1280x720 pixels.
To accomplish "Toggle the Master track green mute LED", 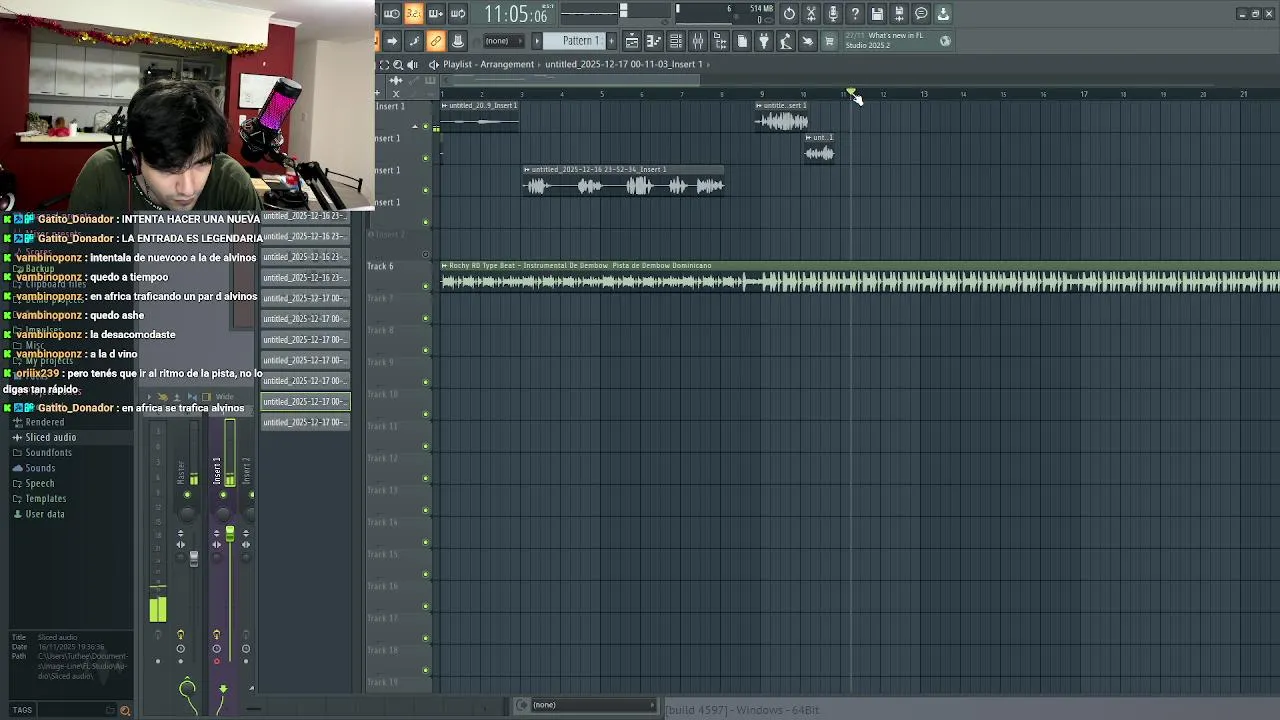I will [187, 495].
